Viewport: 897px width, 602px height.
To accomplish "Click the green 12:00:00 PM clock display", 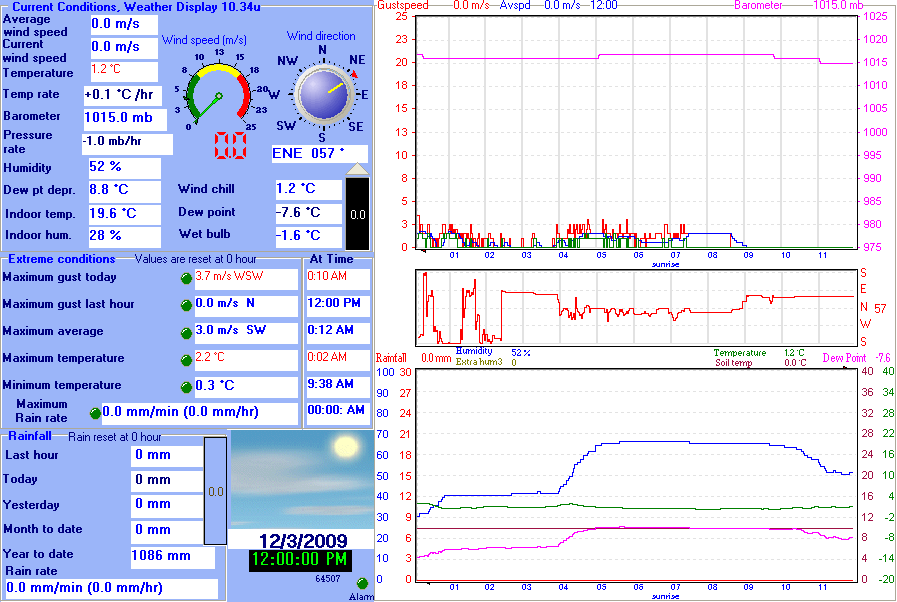I will coord(300,560).
